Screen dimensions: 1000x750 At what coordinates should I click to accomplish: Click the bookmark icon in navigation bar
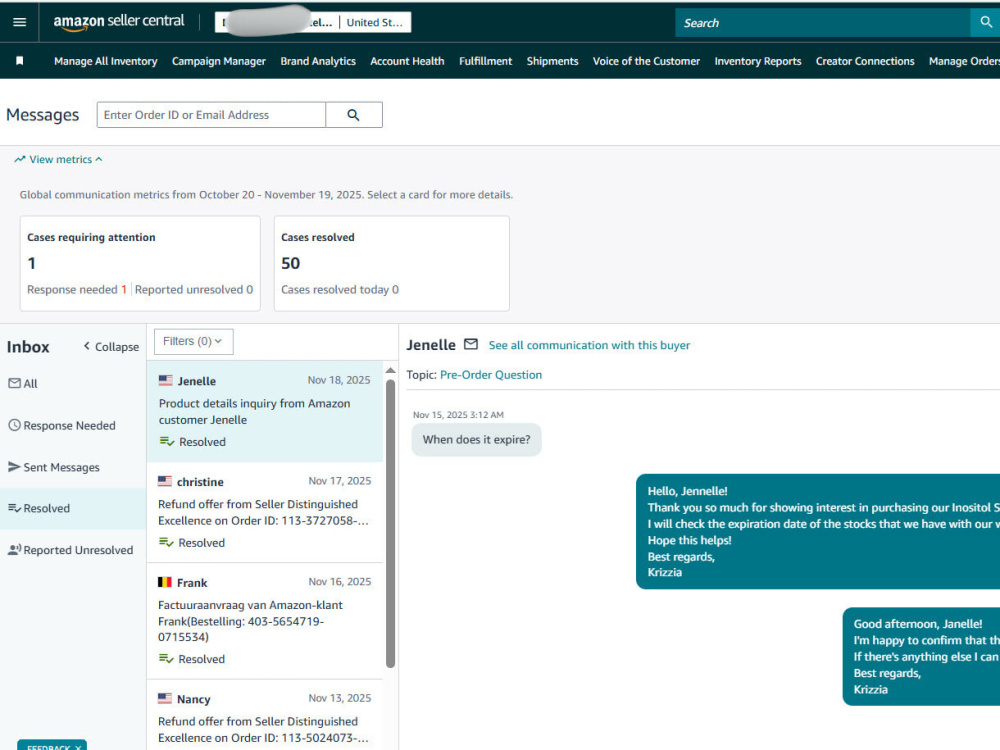pyautogui.click(x=20, y=61)
